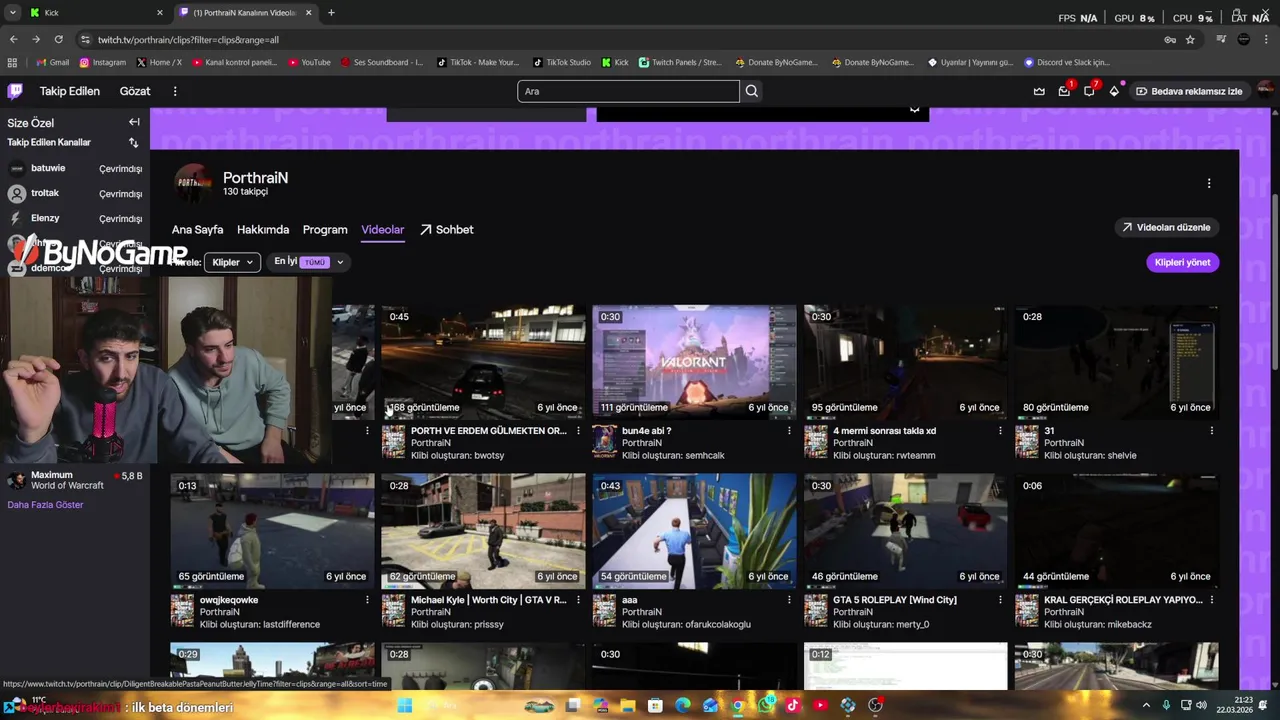This screenshot has height=720, width=1280.
Task: Click the 'Ara' search field
Action: pyautogui.click(x=628, y=91)
